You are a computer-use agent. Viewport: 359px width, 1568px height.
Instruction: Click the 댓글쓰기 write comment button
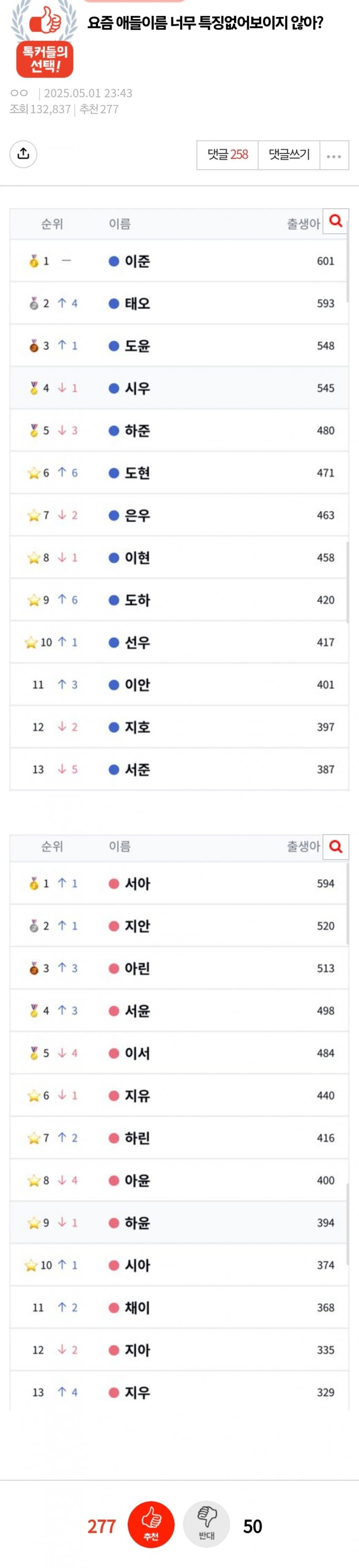pos(289,155)
